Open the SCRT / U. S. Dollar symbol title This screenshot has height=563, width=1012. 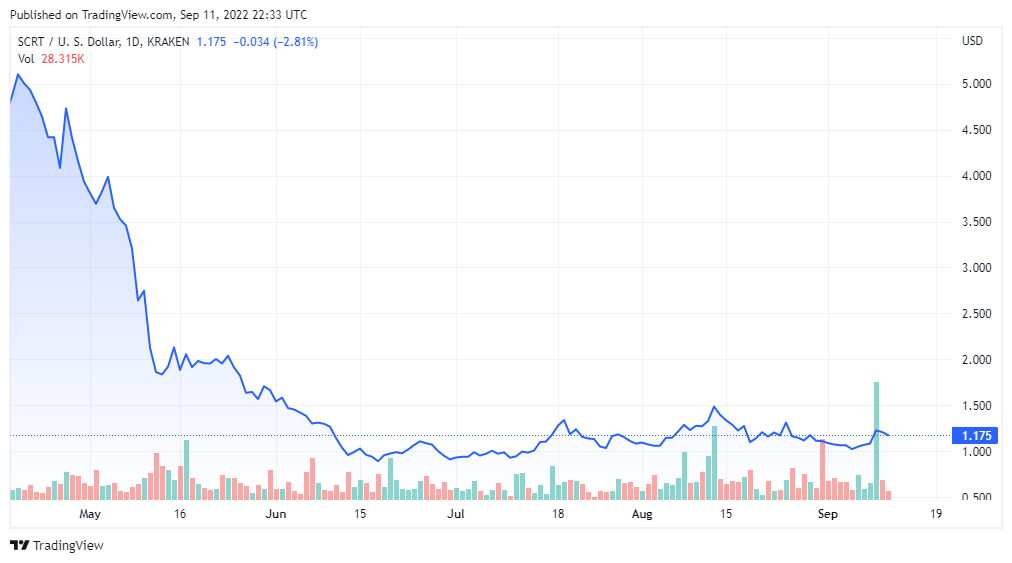[x=76, y=41]
